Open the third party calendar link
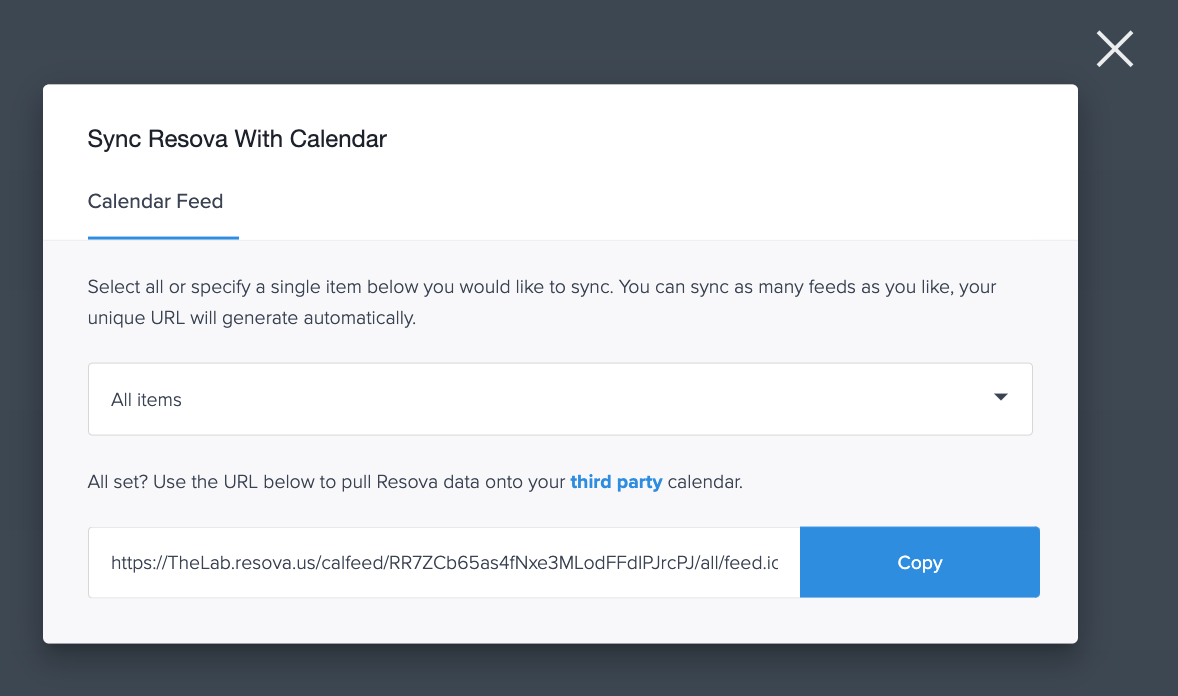This screenshot has height=696, width=1178. tap(616, 481)
